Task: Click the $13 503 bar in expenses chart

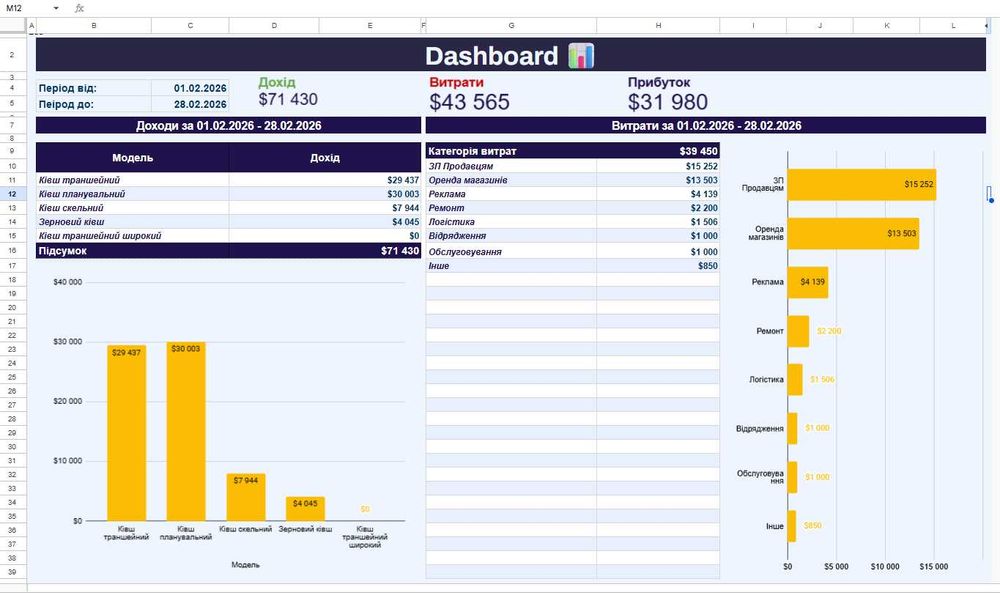Action: pos(853,233)
